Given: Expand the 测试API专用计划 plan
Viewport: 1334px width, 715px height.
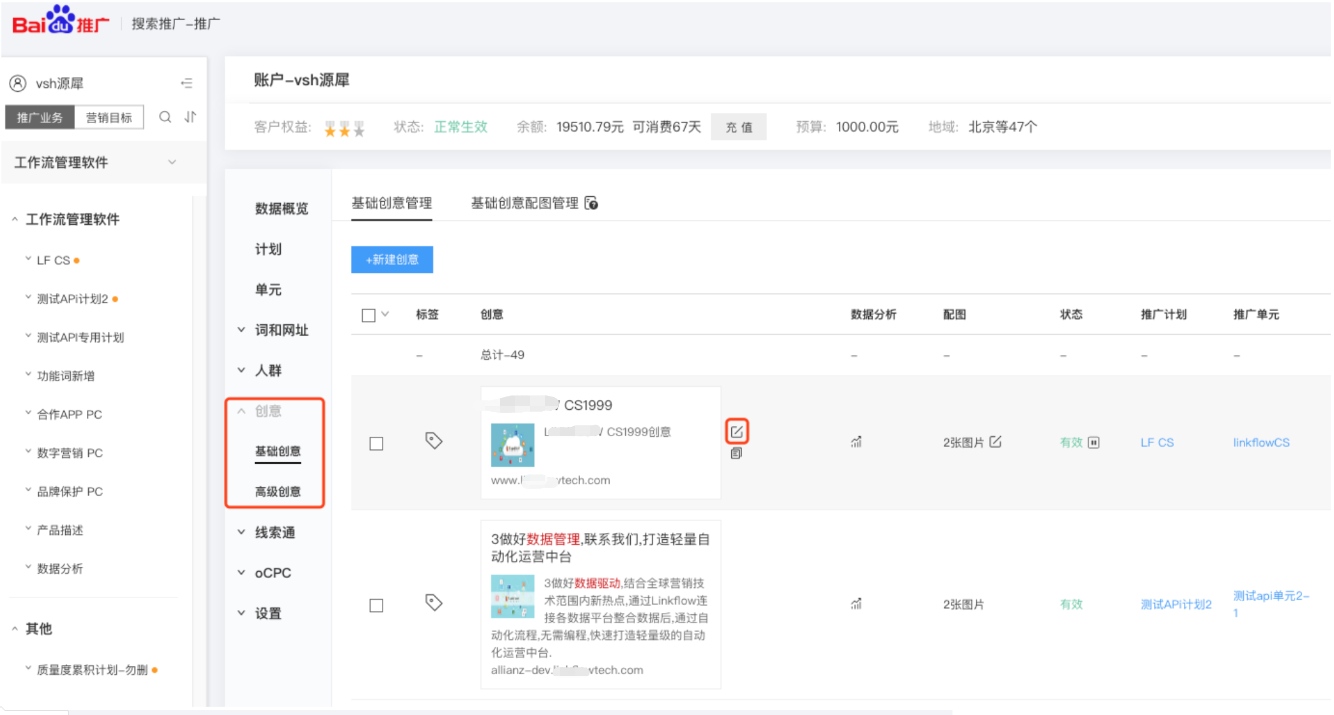Looking at the screenshot, I should pos(28,337).
